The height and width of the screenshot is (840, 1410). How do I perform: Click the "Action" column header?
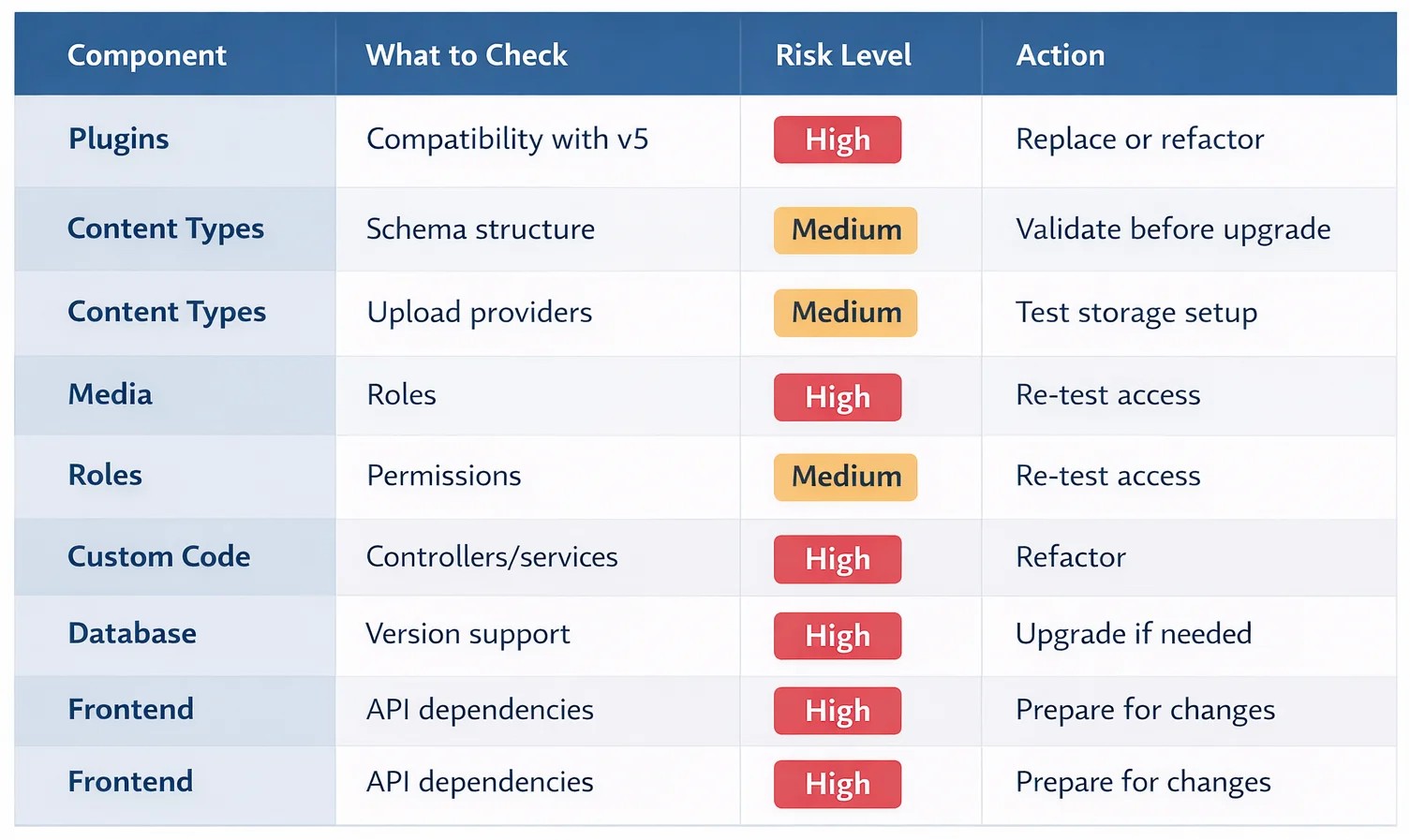coord(1061,55)
